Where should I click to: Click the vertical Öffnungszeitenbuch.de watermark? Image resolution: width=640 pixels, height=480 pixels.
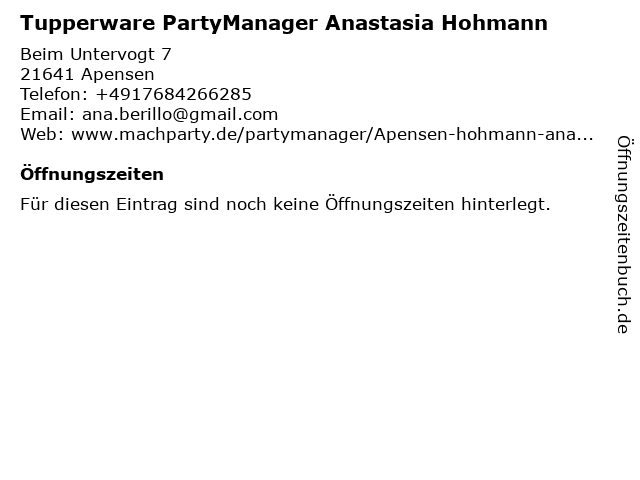(624, 235)
